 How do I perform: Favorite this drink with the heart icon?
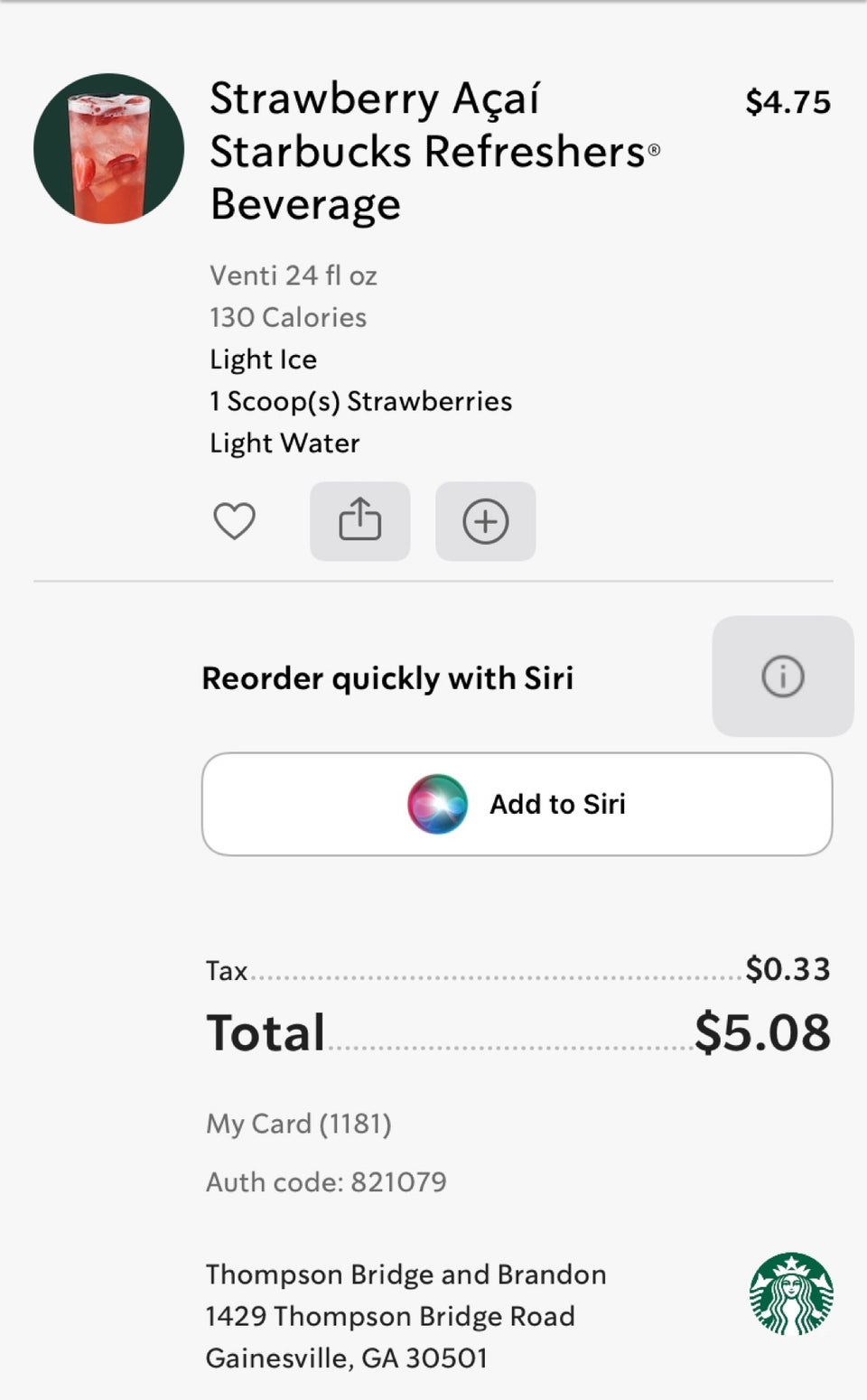(x=234, y=521)
